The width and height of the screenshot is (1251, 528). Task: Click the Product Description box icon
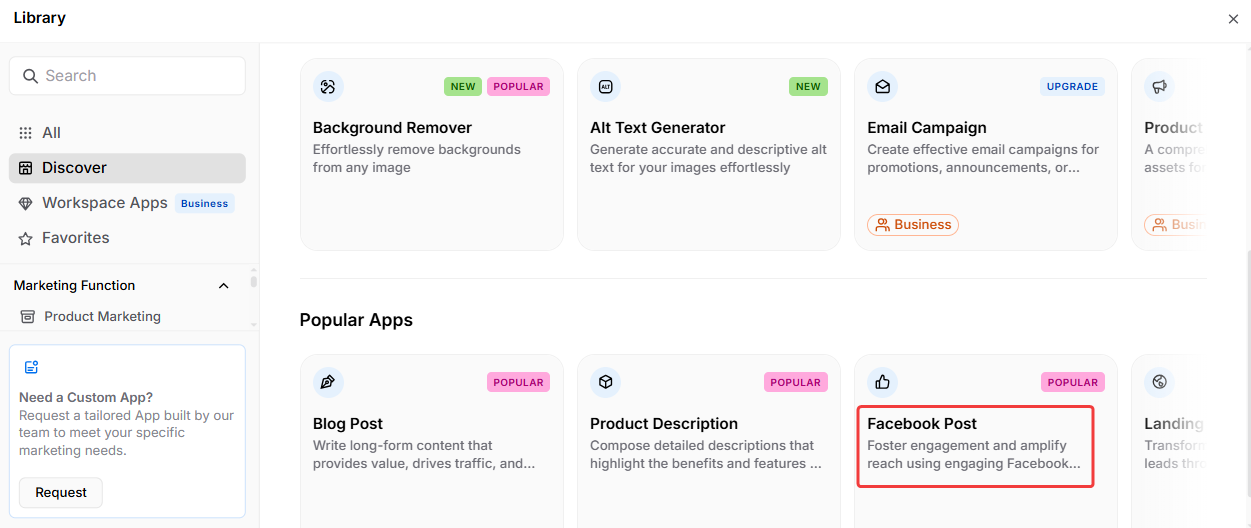(x=605, y=382)
